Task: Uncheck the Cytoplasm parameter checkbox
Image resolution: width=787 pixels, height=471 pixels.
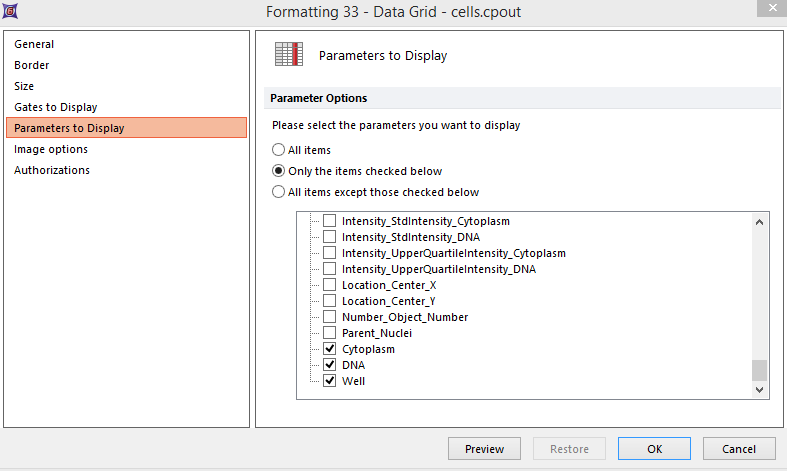Action: click(x=329, y=349)
